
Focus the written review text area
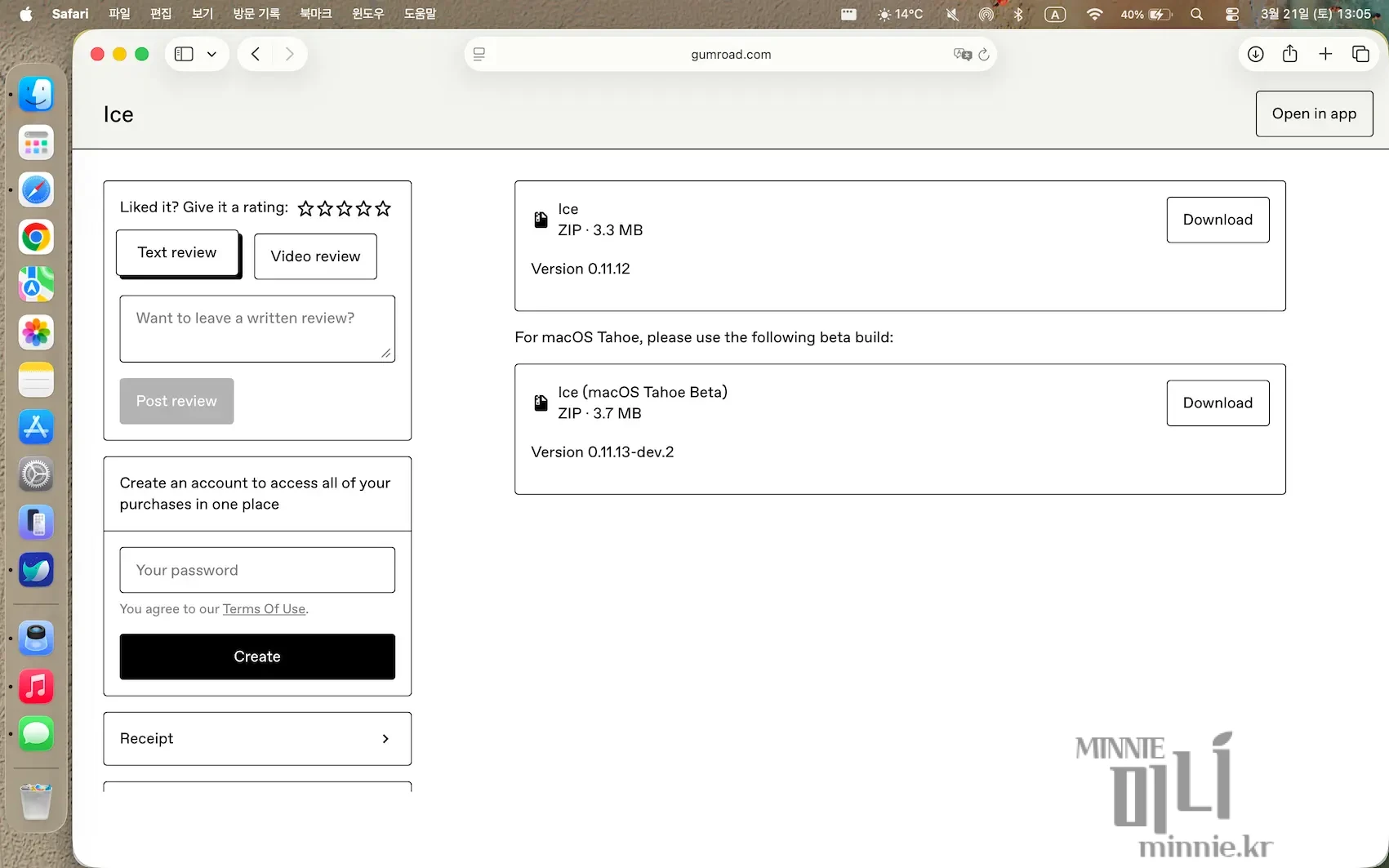[257, 329]
